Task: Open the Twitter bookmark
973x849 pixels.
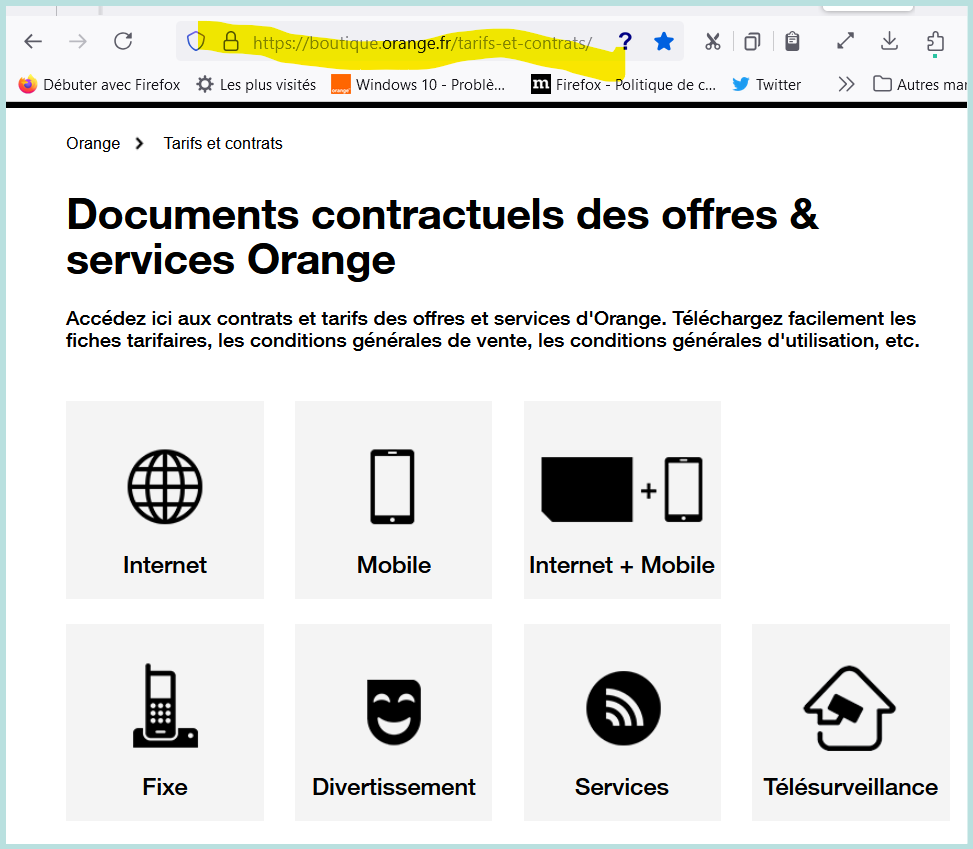Action: [x=767, y=84]
